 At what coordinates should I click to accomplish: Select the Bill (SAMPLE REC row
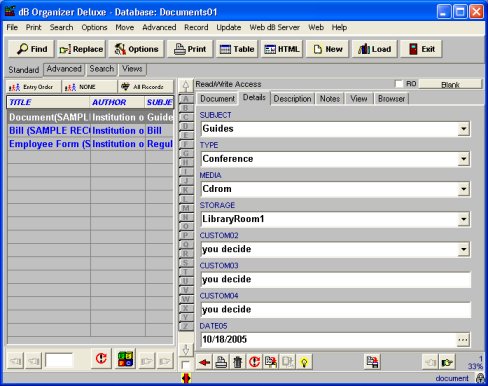(x=90, y=131)
